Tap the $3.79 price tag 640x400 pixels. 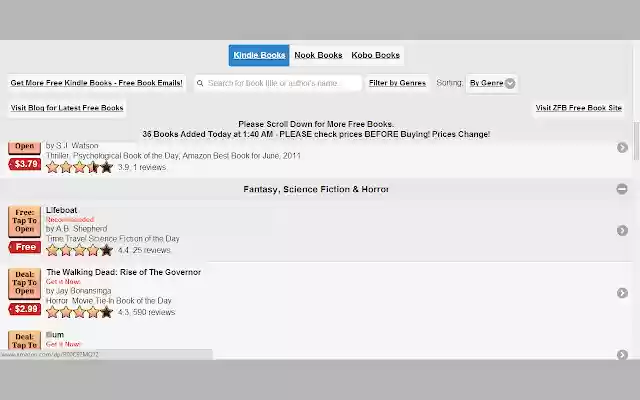(x=25, y=164)
